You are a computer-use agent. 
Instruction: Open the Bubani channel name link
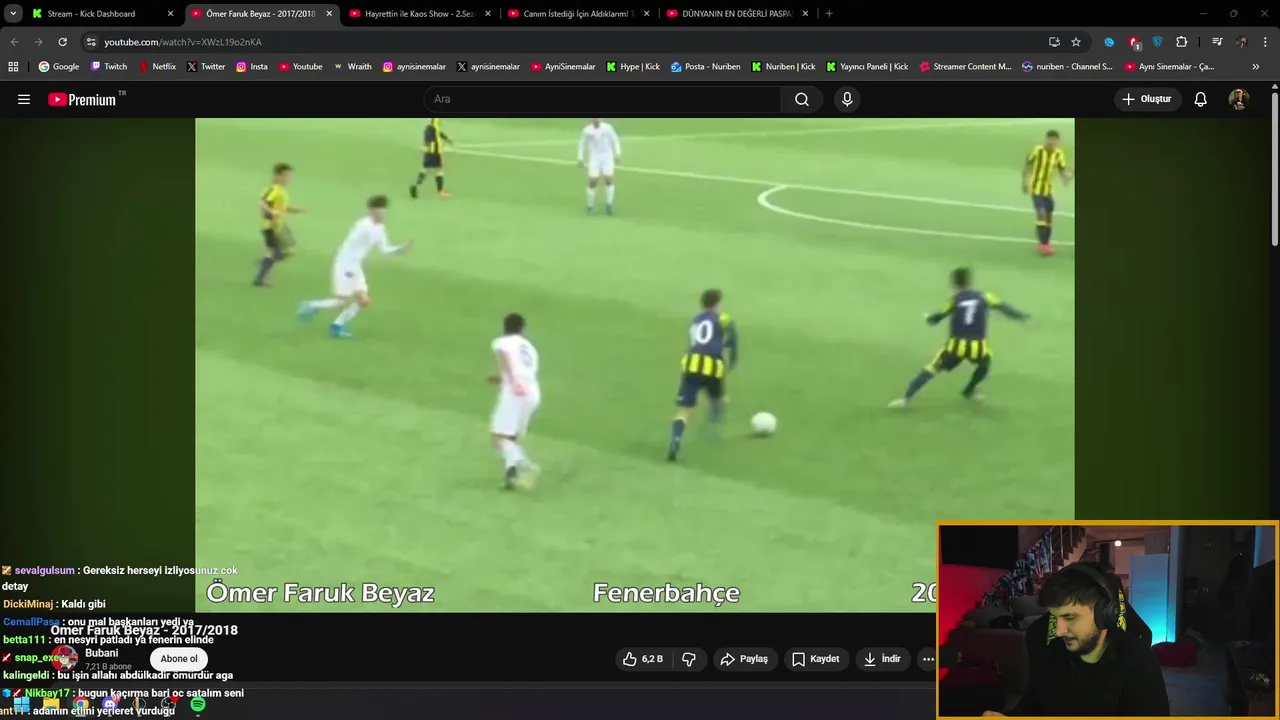[x=102, y=653]
